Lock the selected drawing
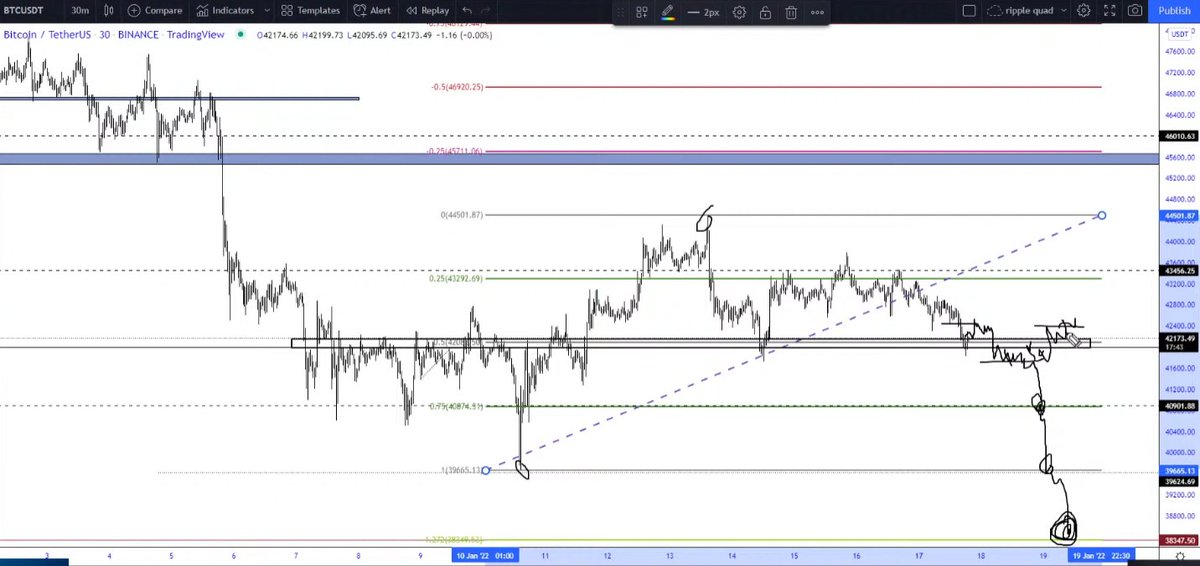Image resolution: width=1200 pixels, height=566 pixels. 765,13
